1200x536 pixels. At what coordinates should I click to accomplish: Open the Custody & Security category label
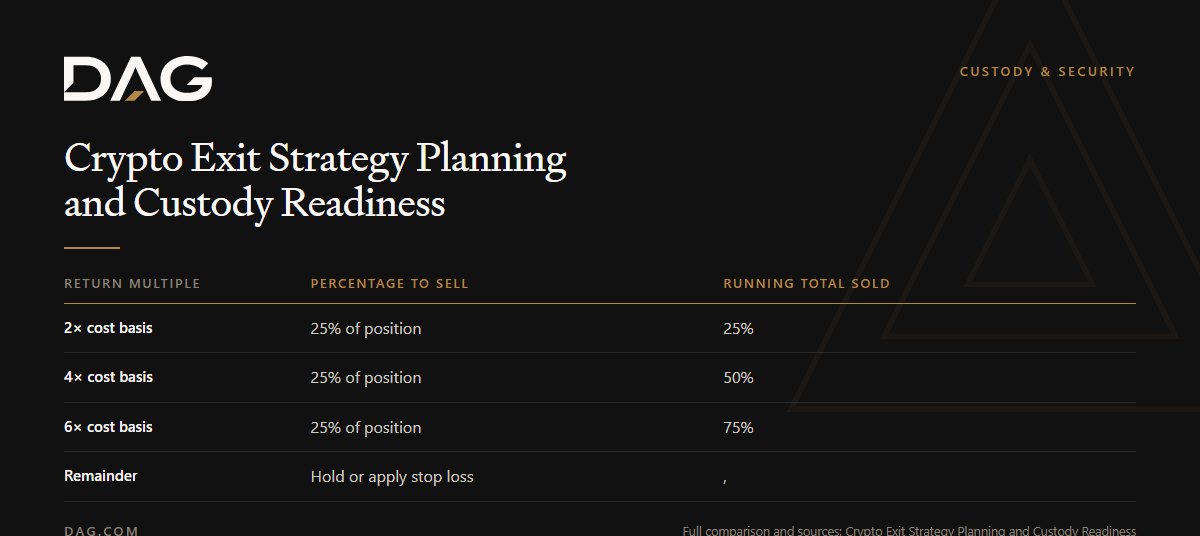1047,72
